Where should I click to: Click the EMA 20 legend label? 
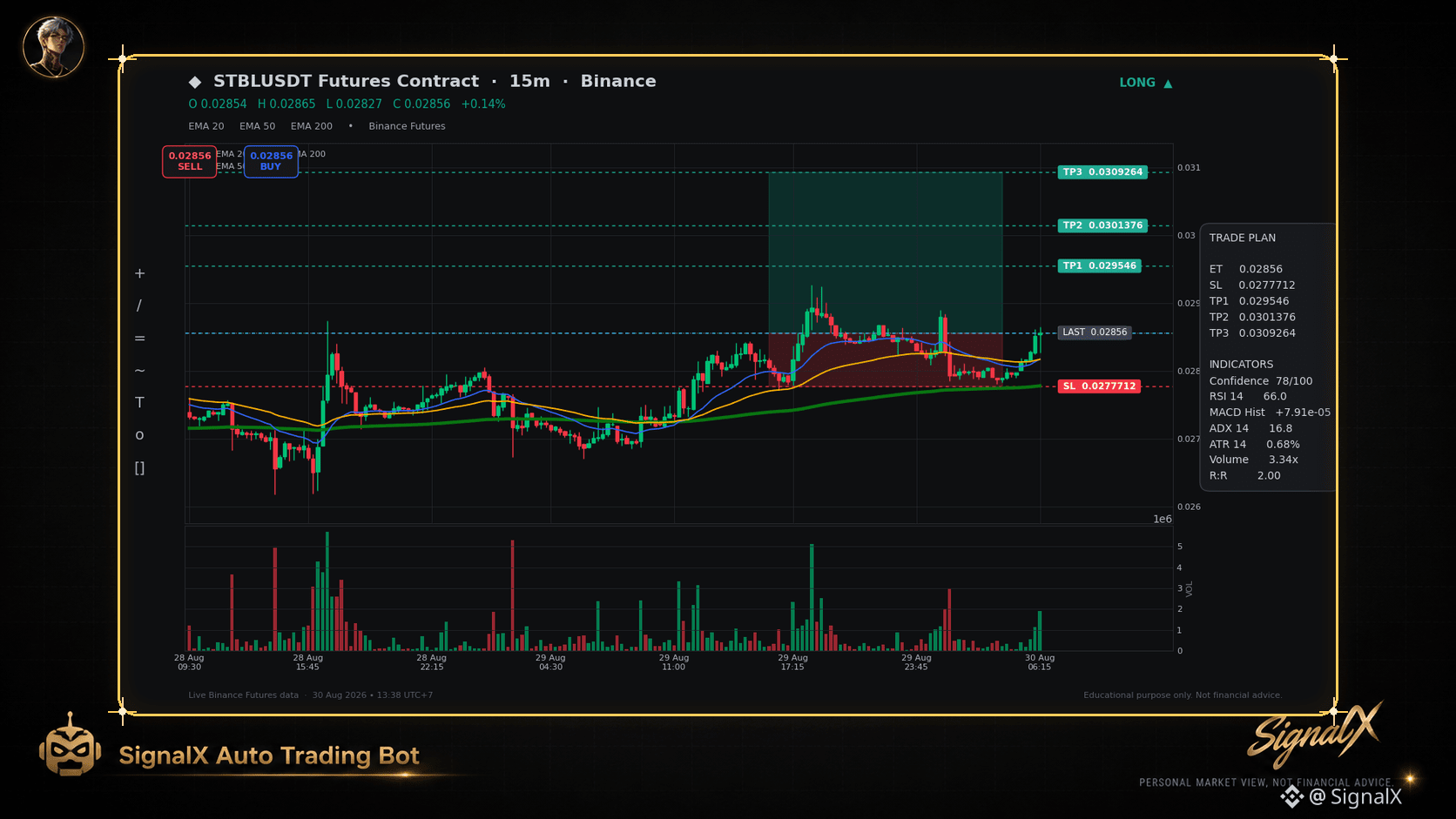point(206,126)
